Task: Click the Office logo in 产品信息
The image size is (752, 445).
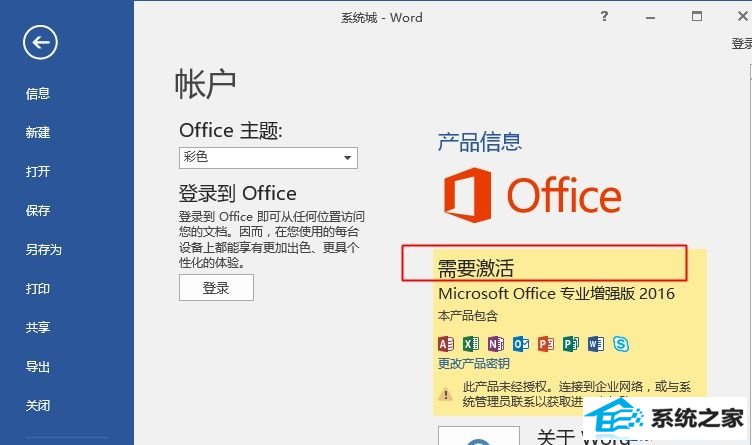Action: click(532, 195)
